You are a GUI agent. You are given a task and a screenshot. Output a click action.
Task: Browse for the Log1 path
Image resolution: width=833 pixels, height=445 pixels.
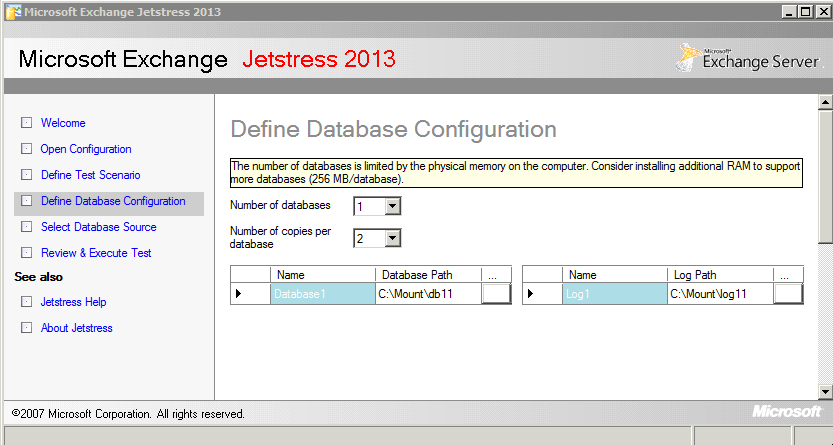pyautogui.click(x=788, y=294)
